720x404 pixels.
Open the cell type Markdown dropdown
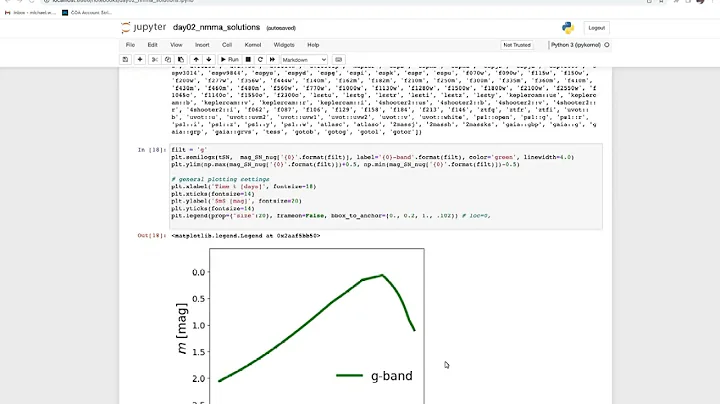pyautogui.click(x=304, y=60)
